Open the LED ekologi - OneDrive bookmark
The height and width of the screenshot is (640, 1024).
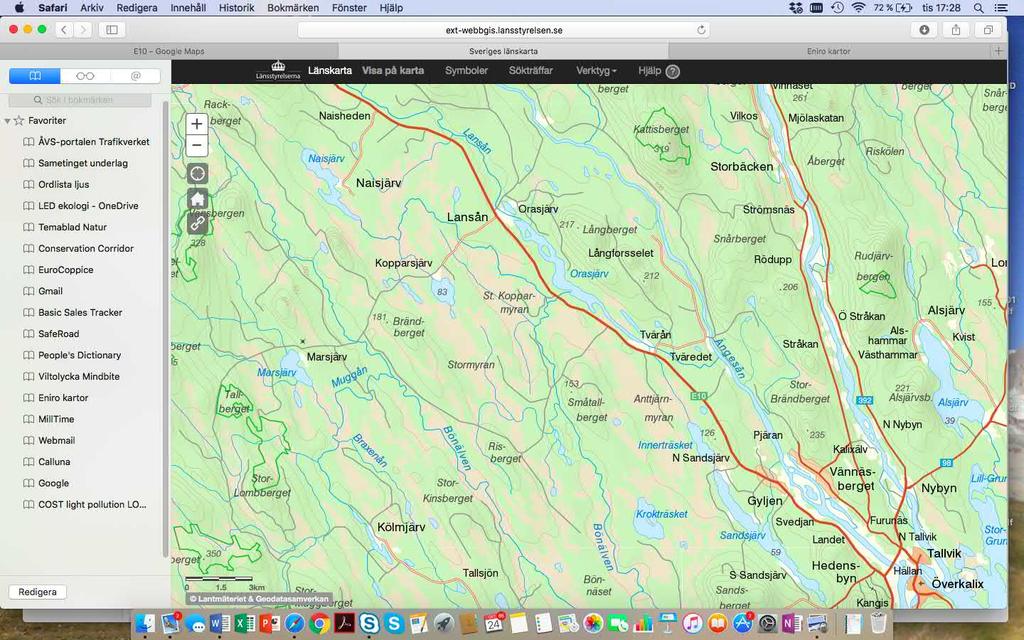click(x=86, y=206)
